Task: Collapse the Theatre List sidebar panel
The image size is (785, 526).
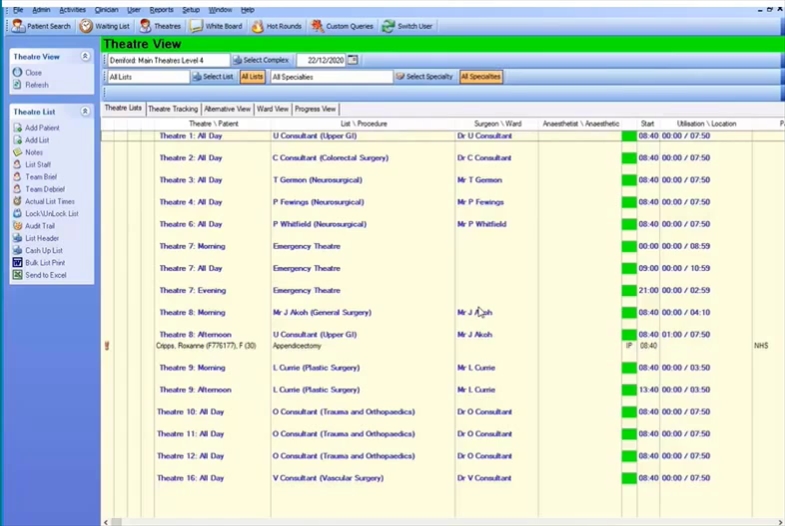Action: (x=85, y=112)
